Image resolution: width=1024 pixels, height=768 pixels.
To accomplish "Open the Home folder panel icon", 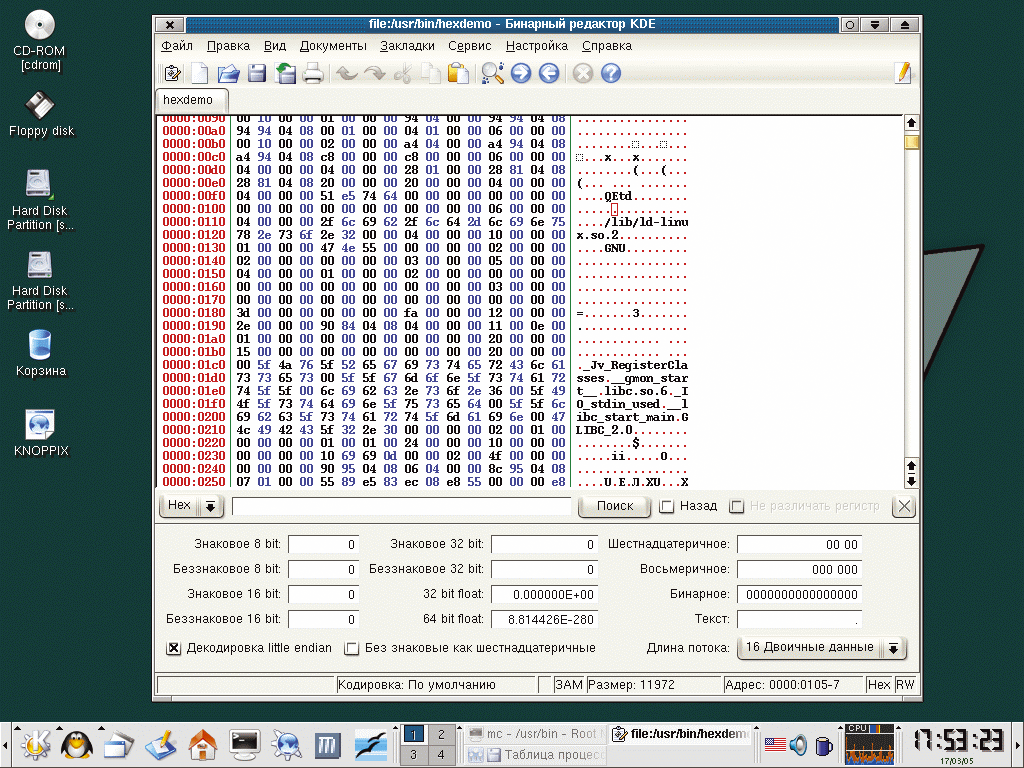I will 202,744.
